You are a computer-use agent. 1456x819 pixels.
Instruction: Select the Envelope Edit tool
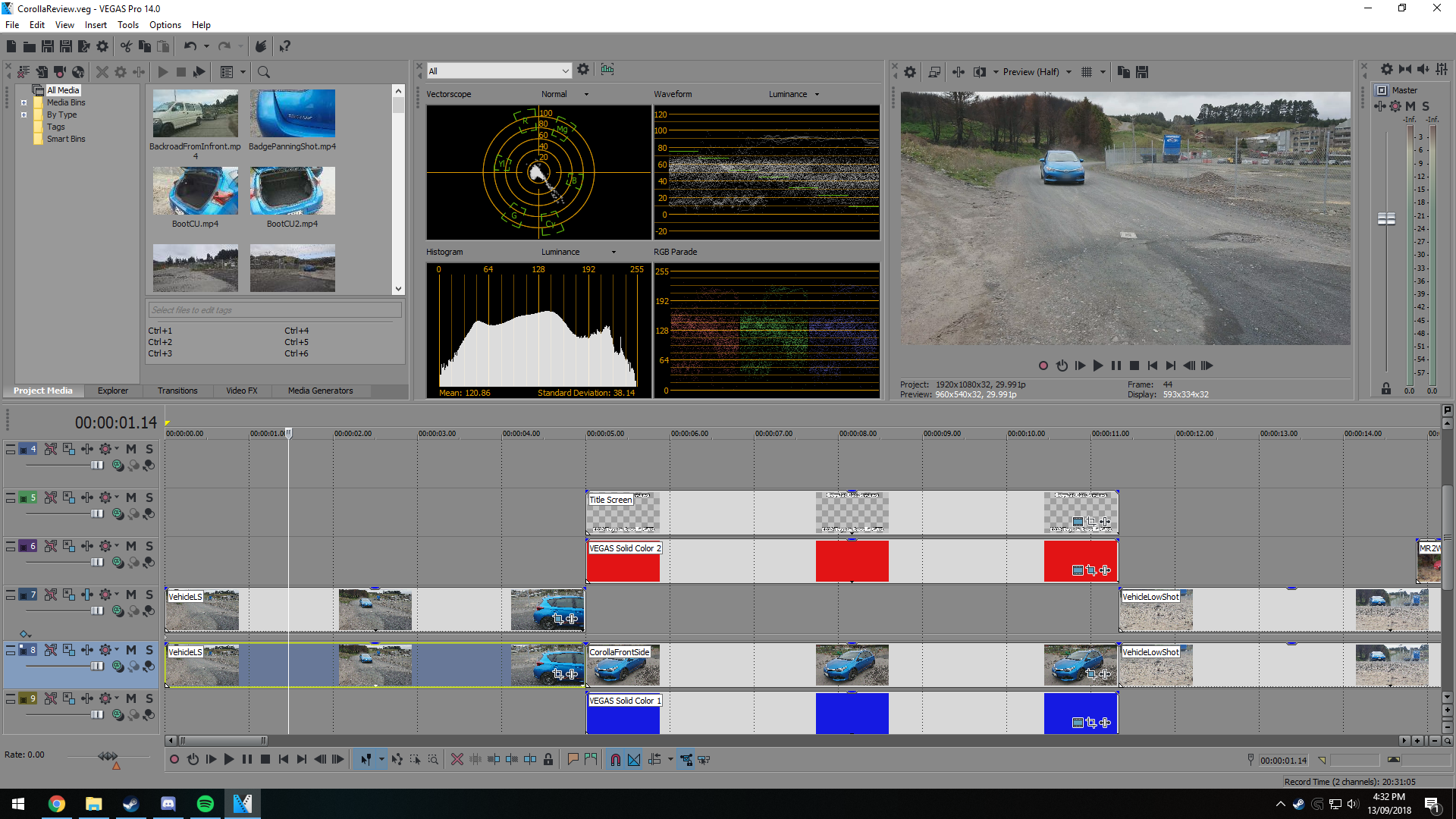(397, 760)
